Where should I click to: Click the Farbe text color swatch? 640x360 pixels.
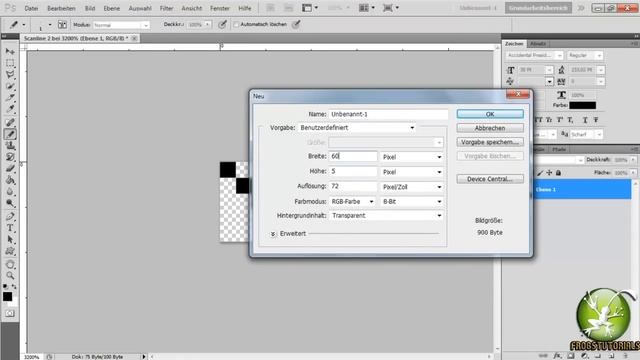(x=582, y=105)
